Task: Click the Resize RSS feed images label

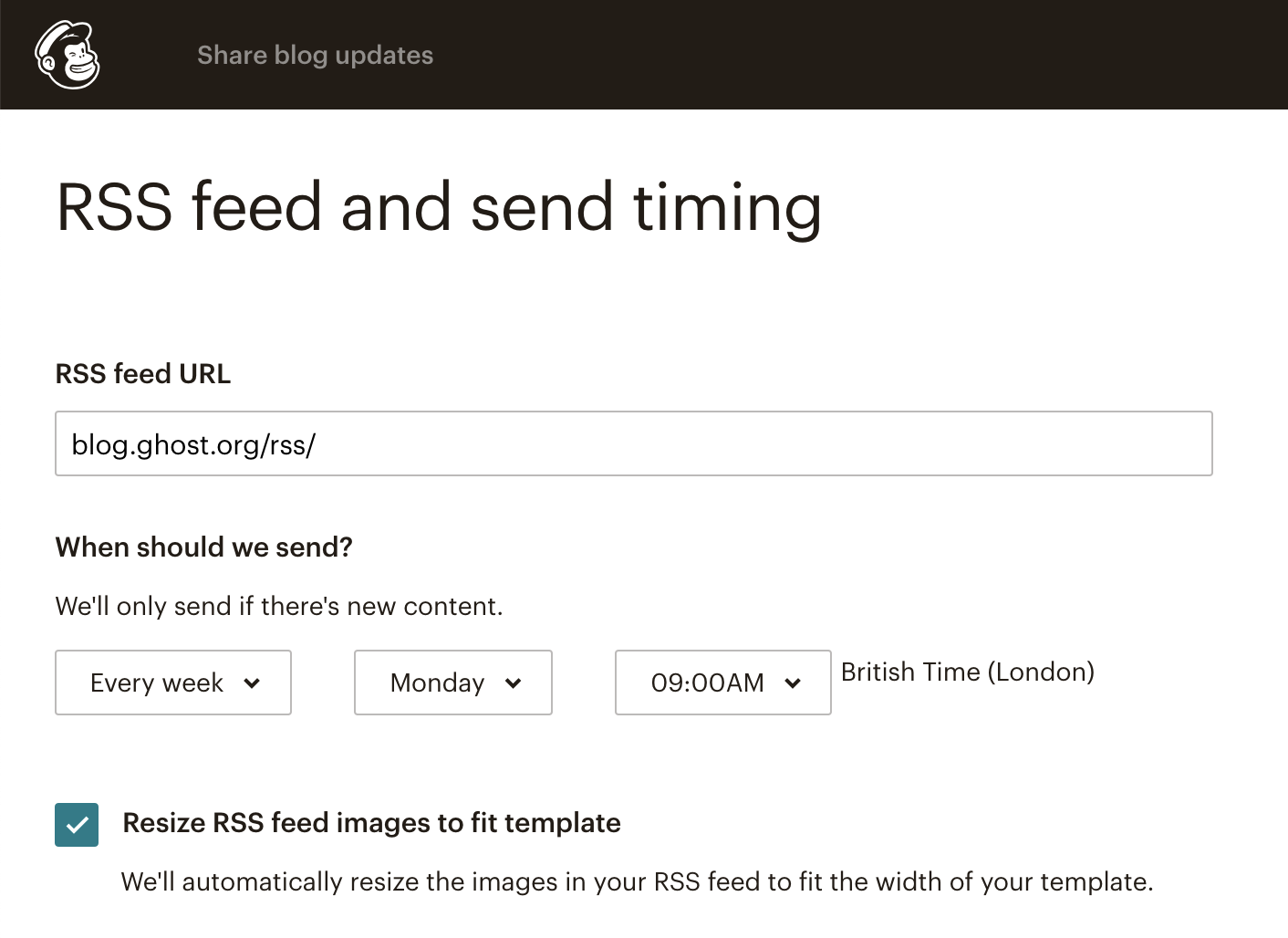Action: (x=371, y=823)
